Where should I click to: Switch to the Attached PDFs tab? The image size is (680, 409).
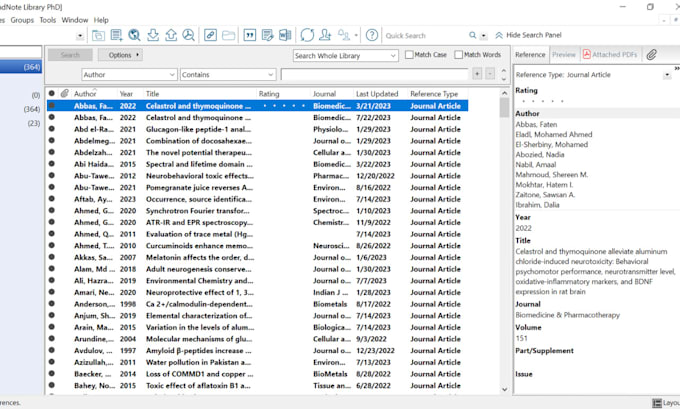pyautogui.click(x=610, y=55)
